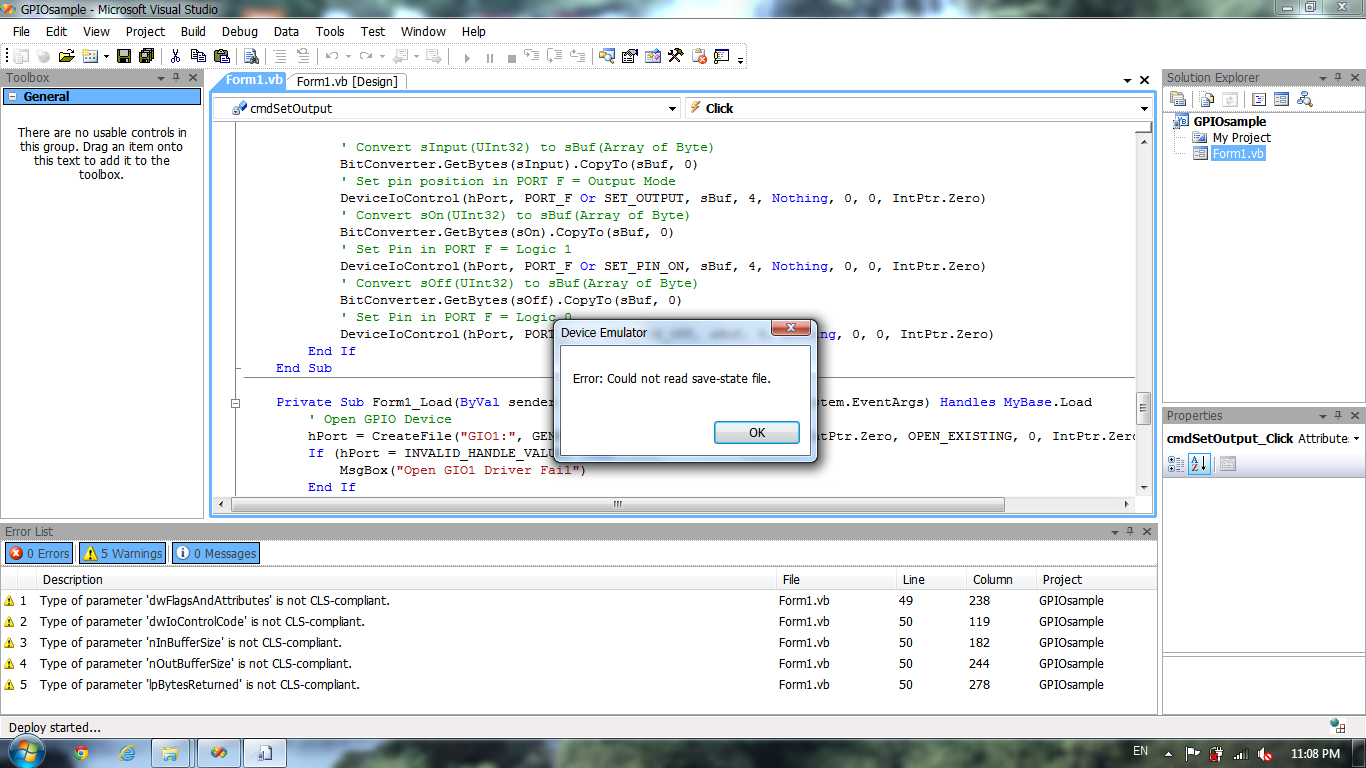Screen dimensions: 1366x768
Task: Toggle the 0 Errors filter
Action: [39, 553]
